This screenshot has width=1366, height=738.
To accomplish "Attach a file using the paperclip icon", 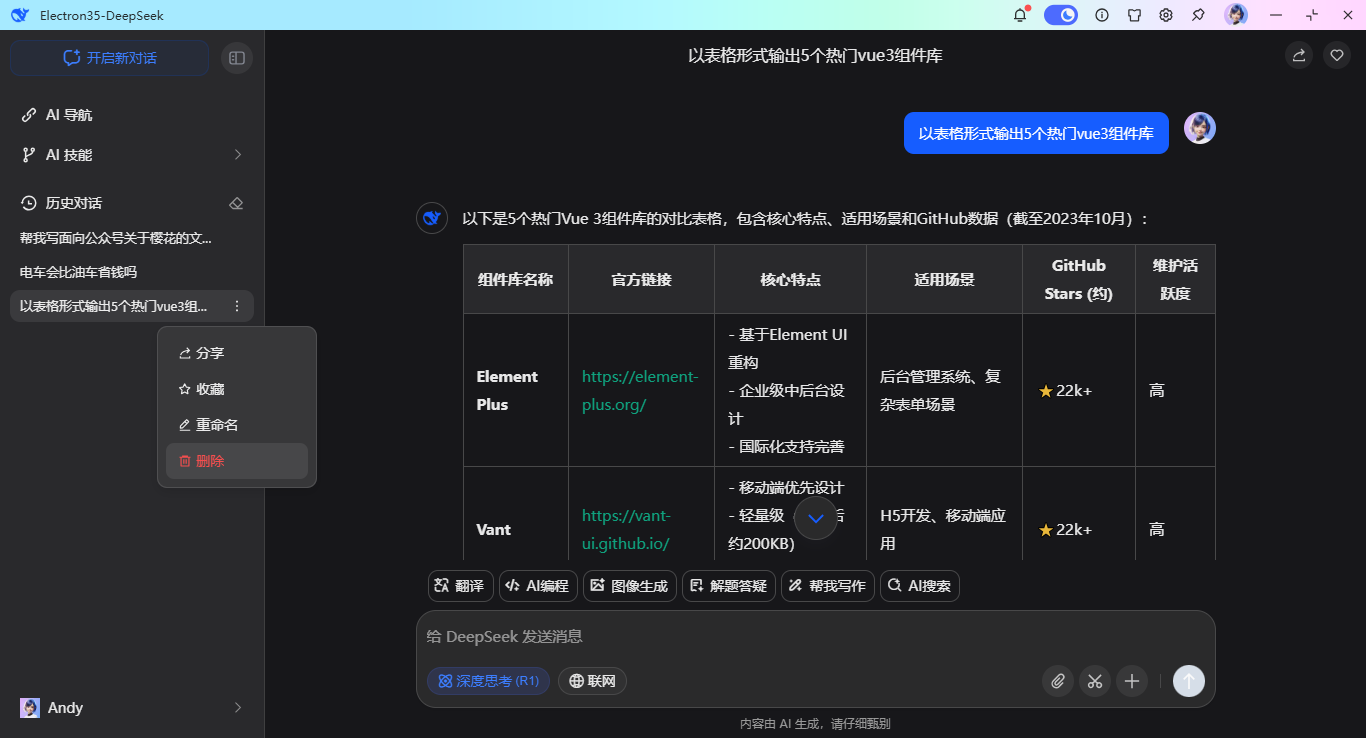I will (1057, 681).
